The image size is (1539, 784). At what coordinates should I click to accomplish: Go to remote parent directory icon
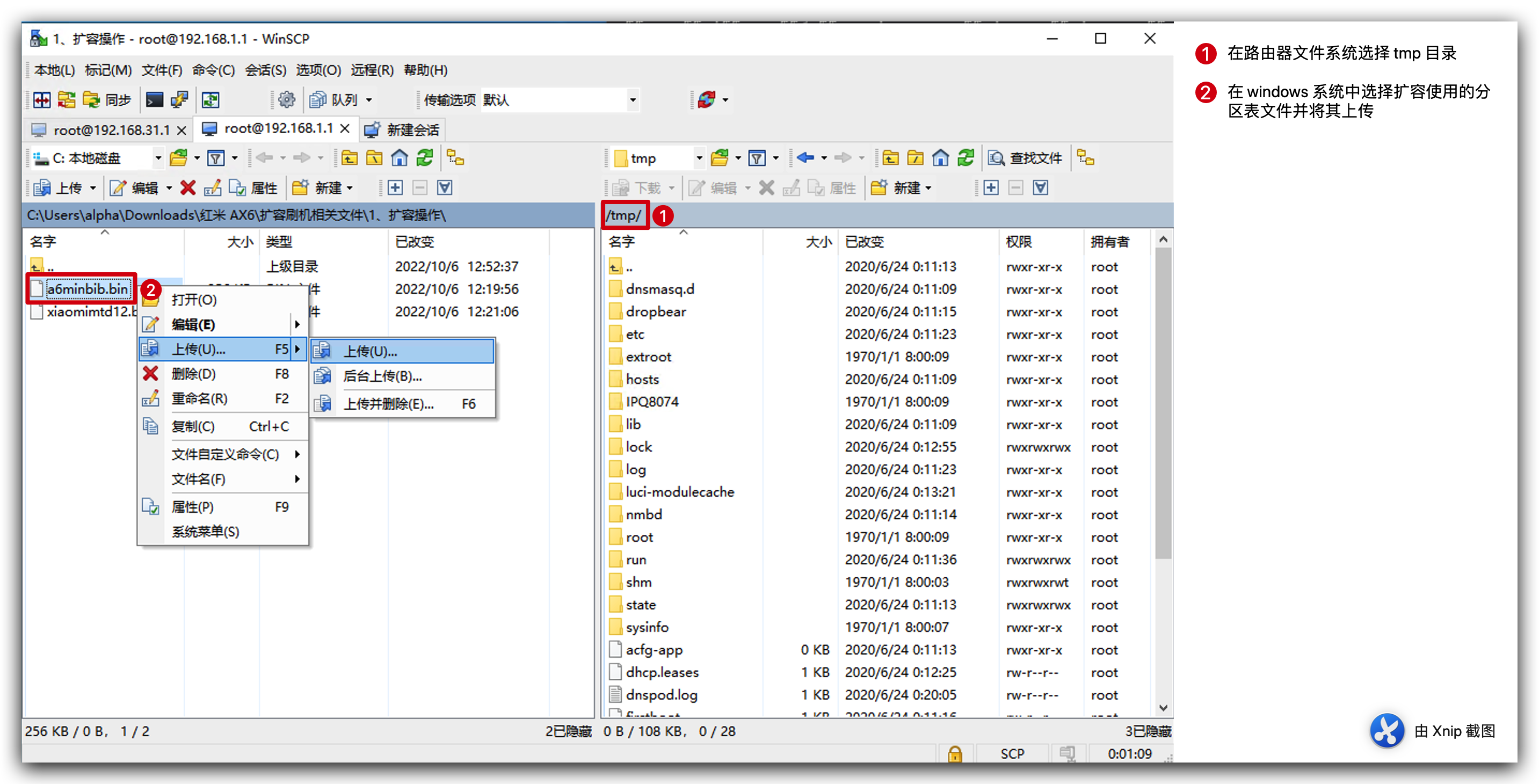(x=890, y=158)
